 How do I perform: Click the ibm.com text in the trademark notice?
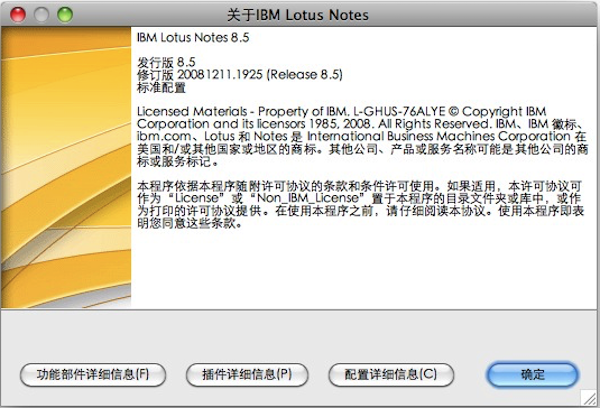[164, 136]
